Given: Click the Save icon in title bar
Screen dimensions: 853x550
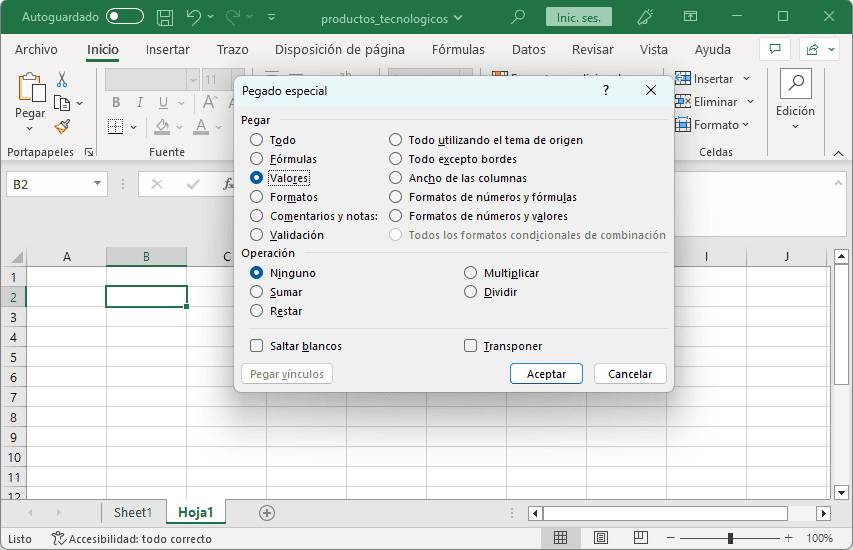Looking at the screenshot, I should pyautogui.click(x=165, y=17).
